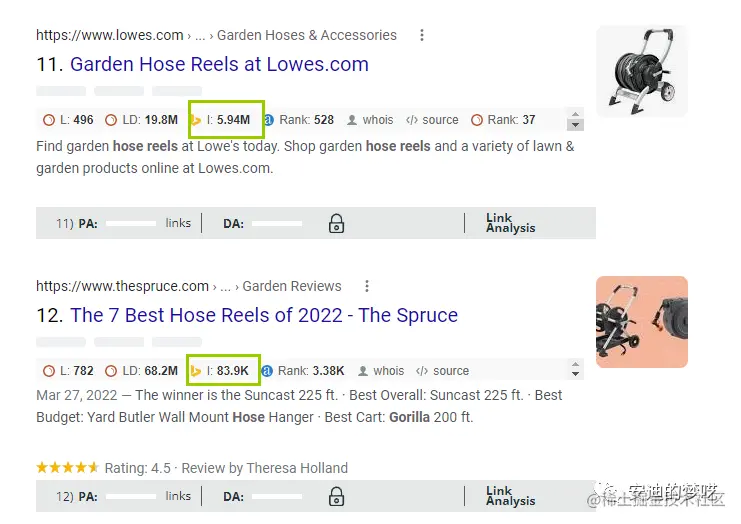Image resolution: width=741 pixels, height=524 pixels.
Task: Click the Bing index I: 5.94M metric
Action: 222,120
